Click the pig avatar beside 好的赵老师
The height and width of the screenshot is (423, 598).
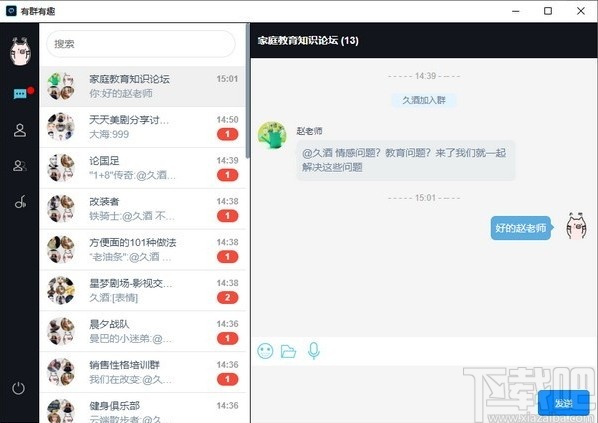[x=576, y=226]
